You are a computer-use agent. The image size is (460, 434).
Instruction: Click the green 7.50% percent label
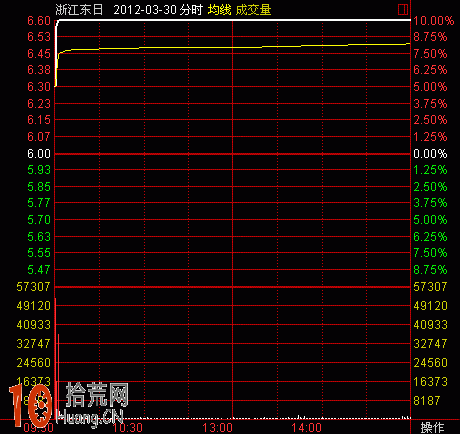point(430,253)
